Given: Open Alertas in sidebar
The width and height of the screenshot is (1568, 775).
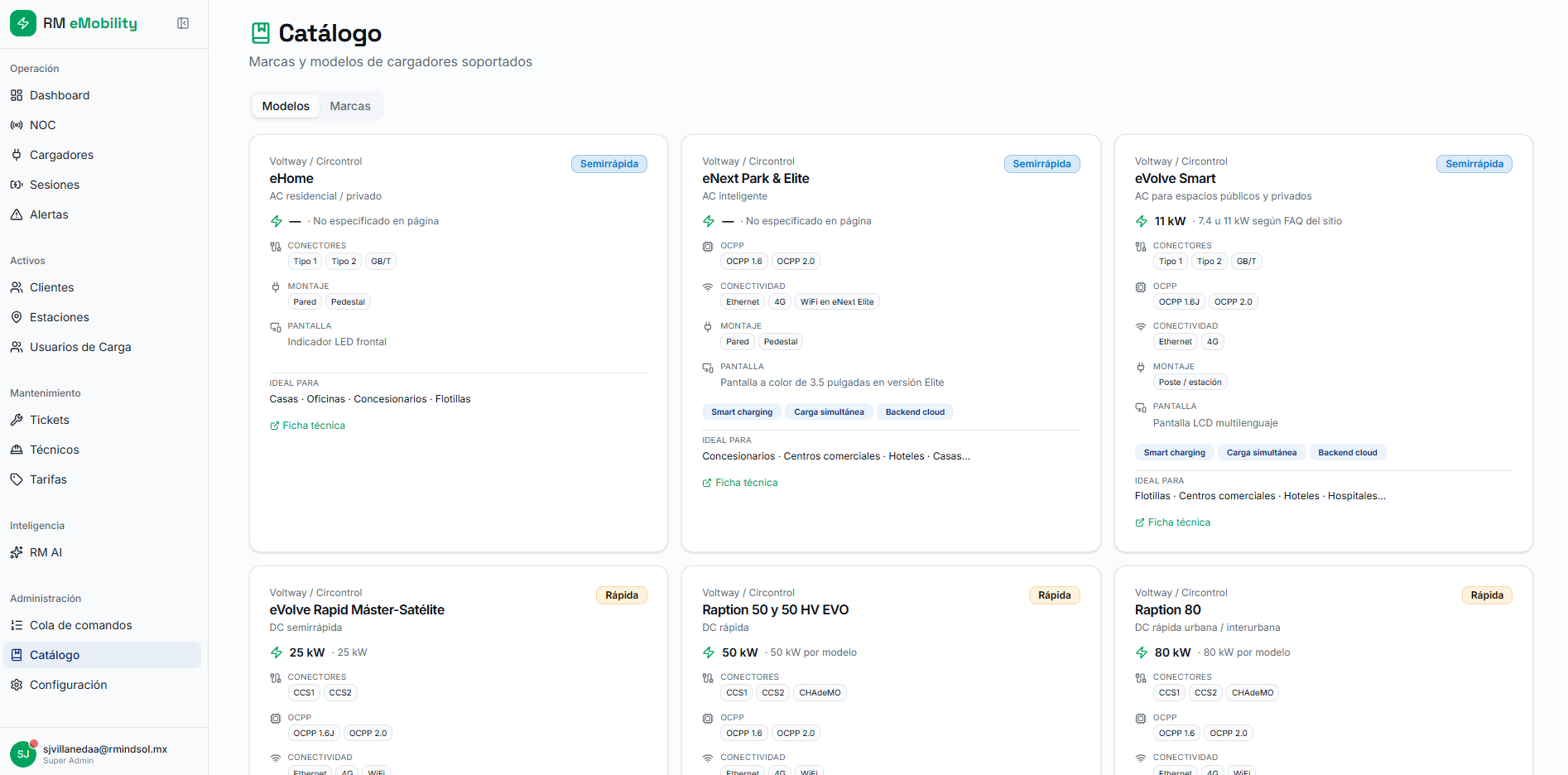Looking at the screenshot, I should [102, 214].
